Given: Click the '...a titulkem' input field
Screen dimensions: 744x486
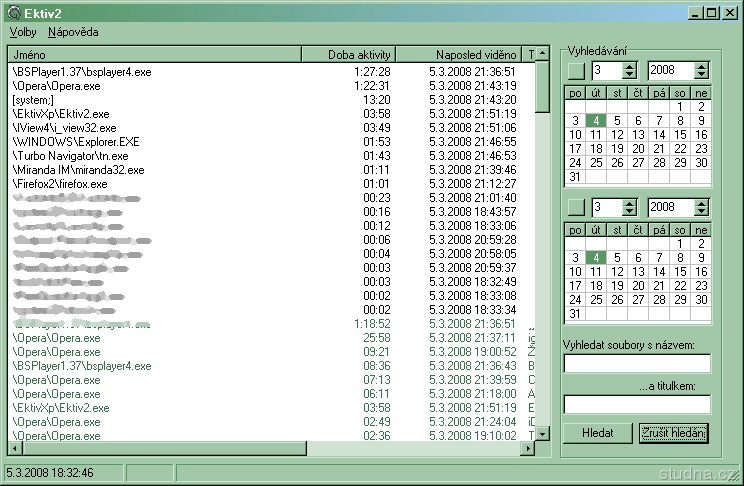Looking at the screenshot, I should click(x=637, y=404).
